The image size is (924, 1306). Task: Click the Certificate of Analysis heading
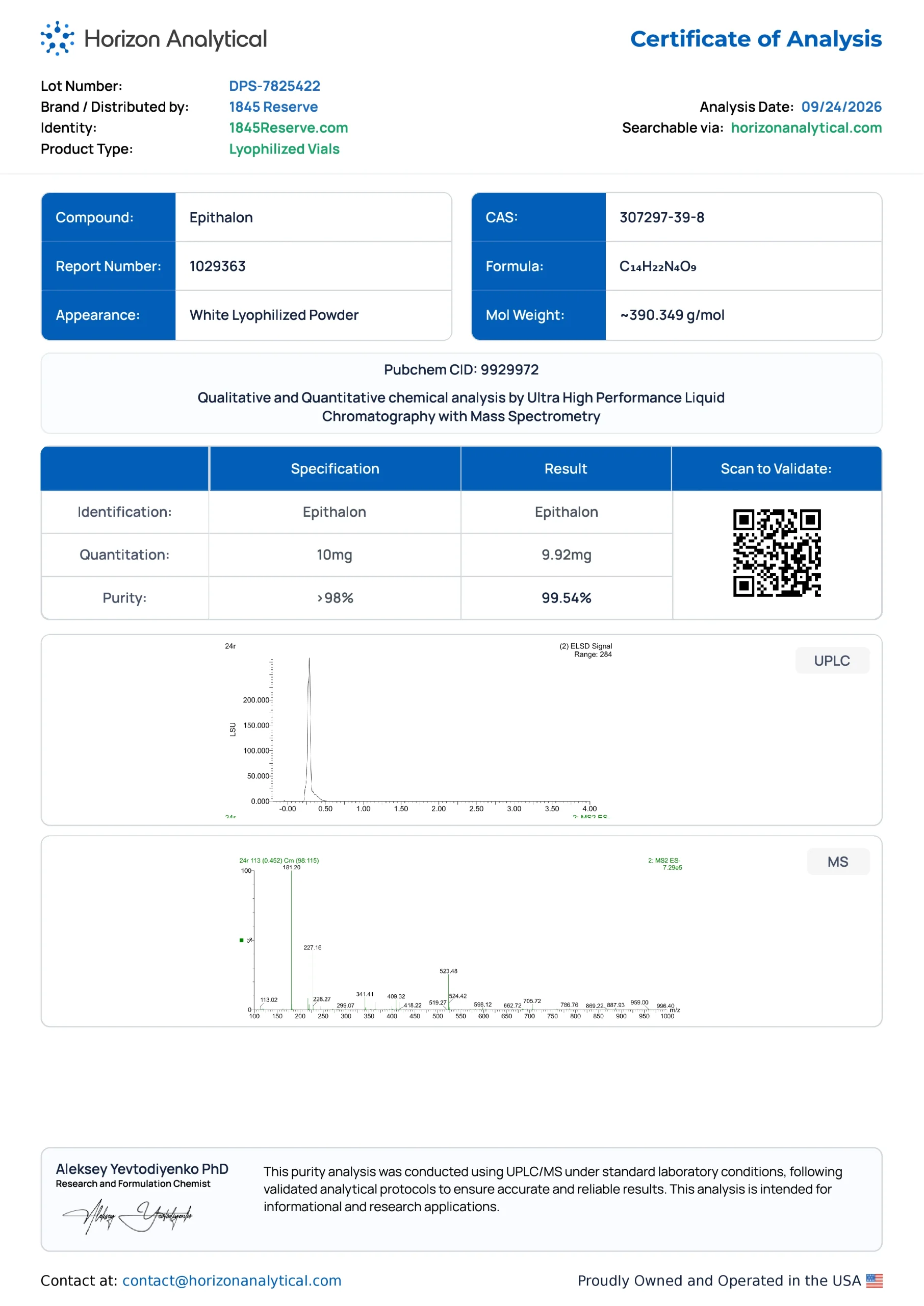pyautogui.click(x=756, y=39)
